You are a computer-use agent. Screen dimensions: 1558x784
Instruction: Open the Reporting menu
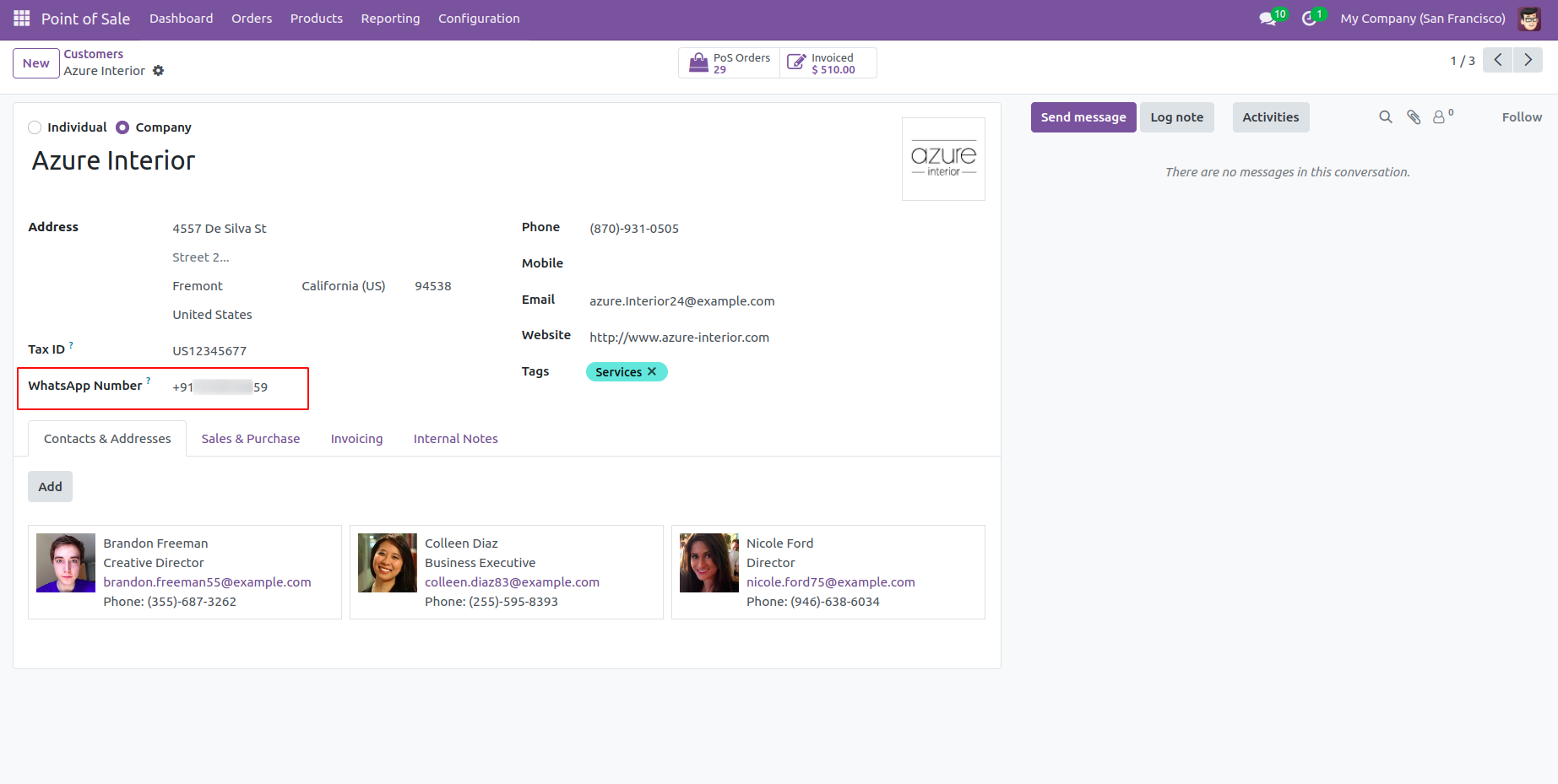point(390,19)
